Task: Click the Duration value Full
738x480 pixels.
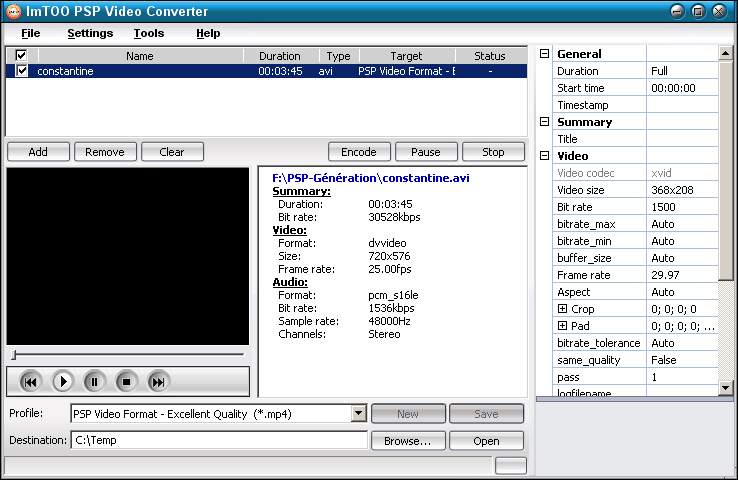Action: click(x=659, y=71)
